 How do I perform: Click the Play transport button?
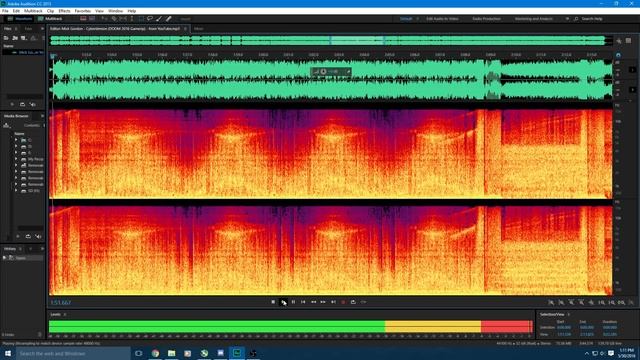(283, 302)
